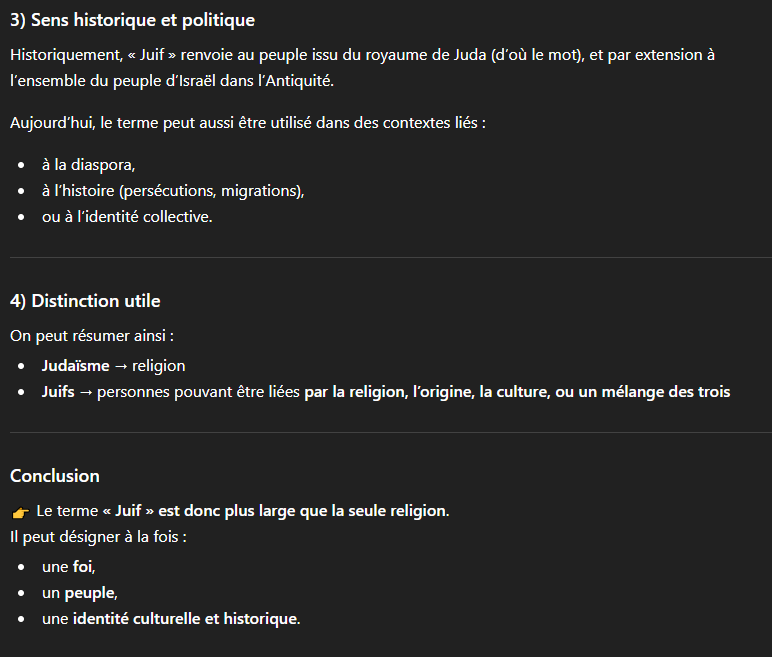The image size is (772, 657).
Task: Click the "Conclusion" heading
Action: tap(55, 476)
